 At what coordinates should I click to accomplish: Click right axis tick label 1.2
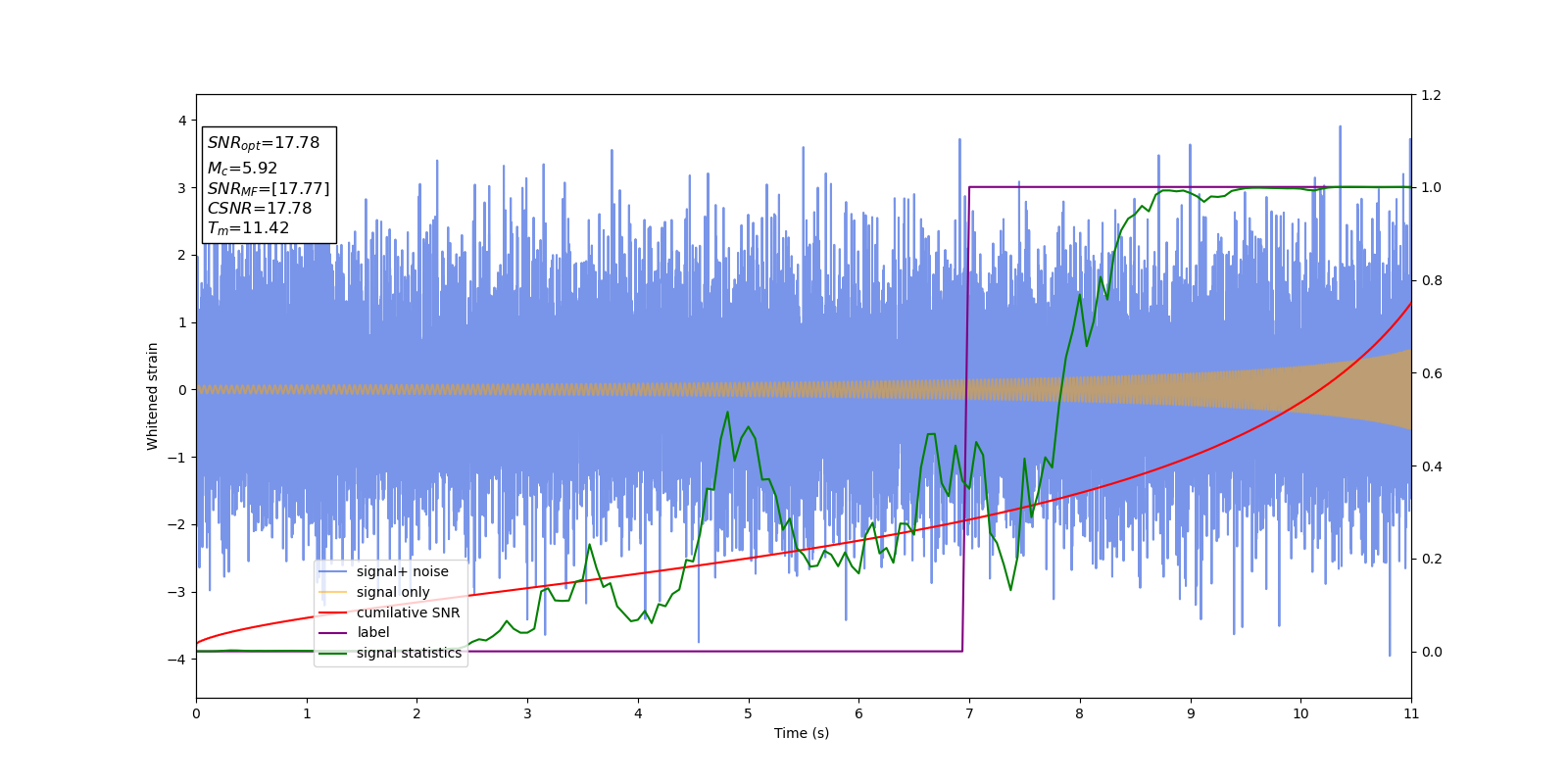click(x=1431, y=95)
